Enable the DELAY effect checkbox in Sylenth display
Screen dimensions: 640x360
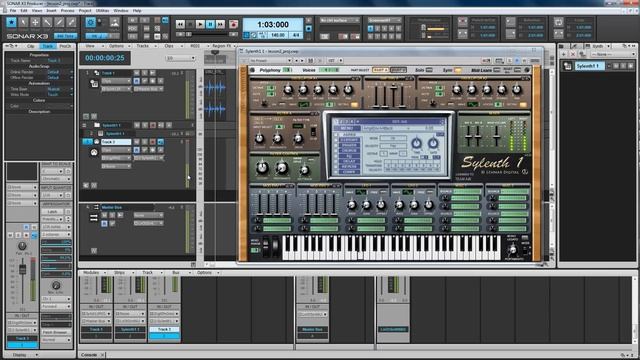(336, 161)
